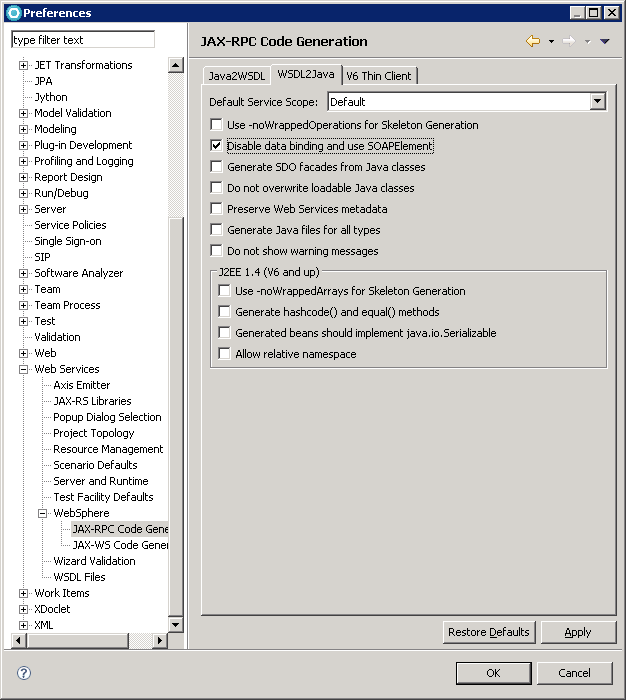Expand the Report Design node
Screen dimensions: 626x700
23,177
